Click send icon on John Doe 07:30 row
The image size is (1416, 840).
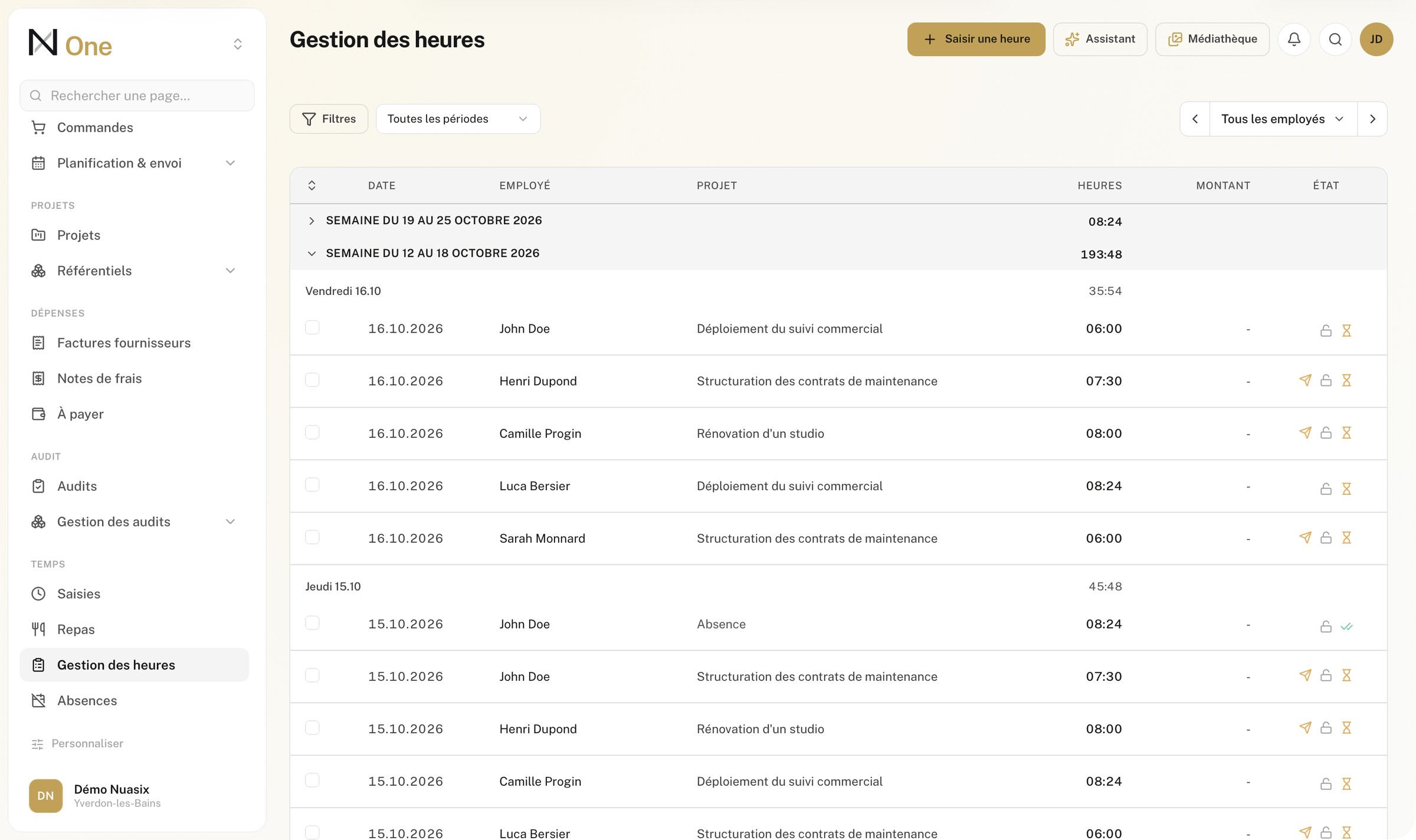tap(1305, 675)
